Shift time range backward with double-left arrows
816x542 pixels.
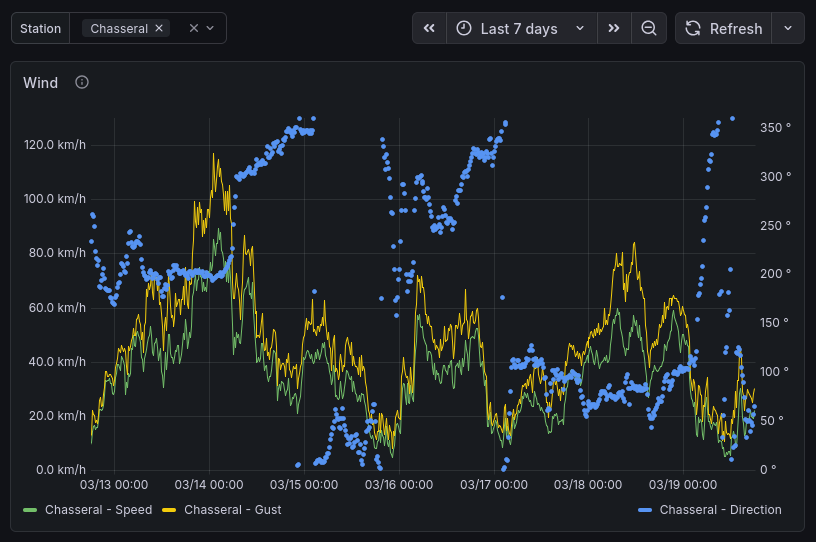coord(429,29)
